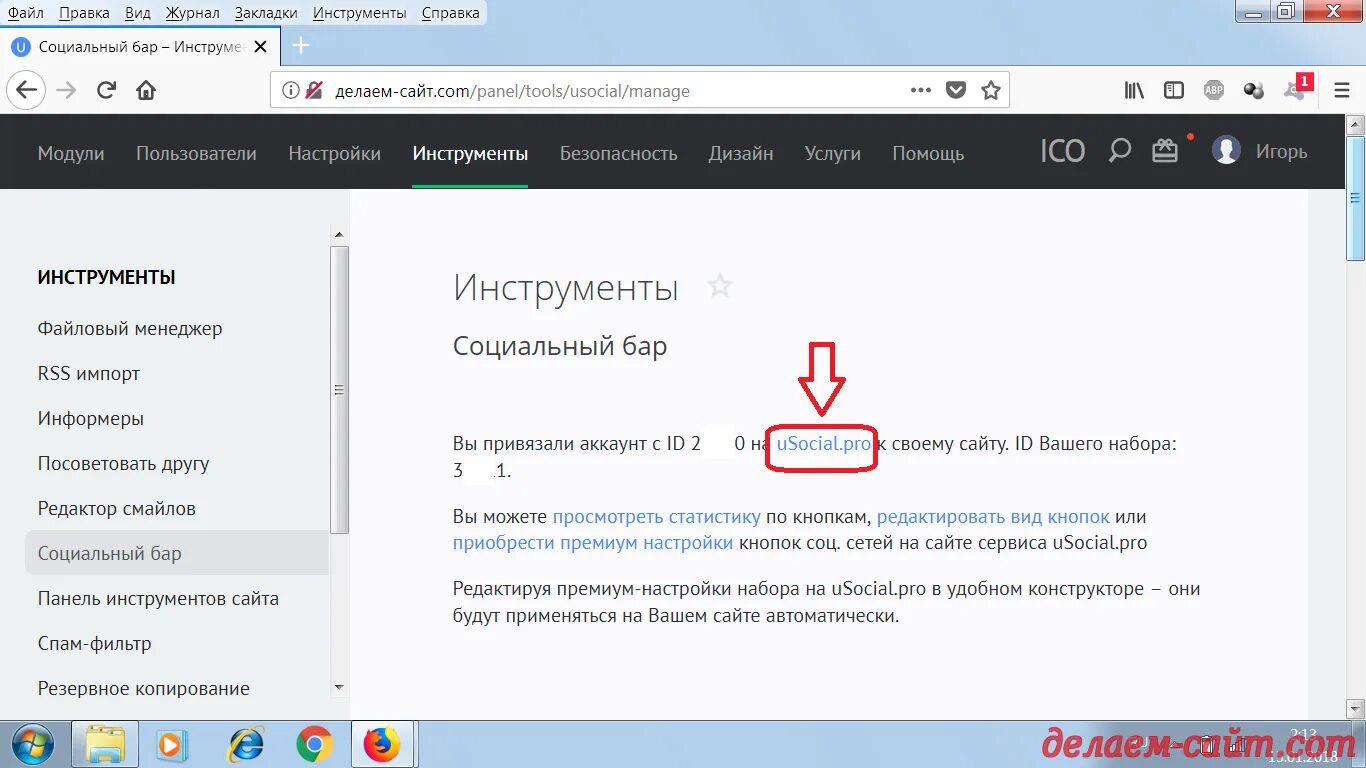Save page to Pocket
The height and width of the screenshot is (768, 1366).
956,90
